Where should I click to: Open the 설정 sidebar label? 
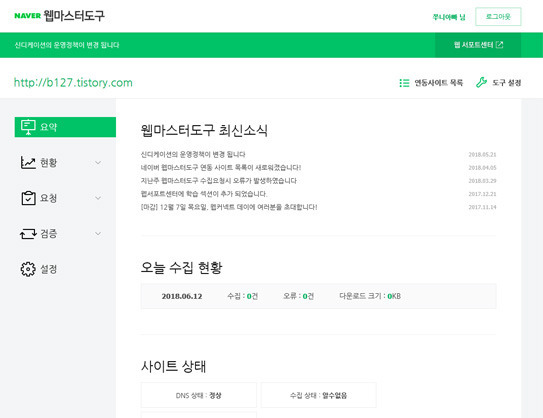coord(48,269)
